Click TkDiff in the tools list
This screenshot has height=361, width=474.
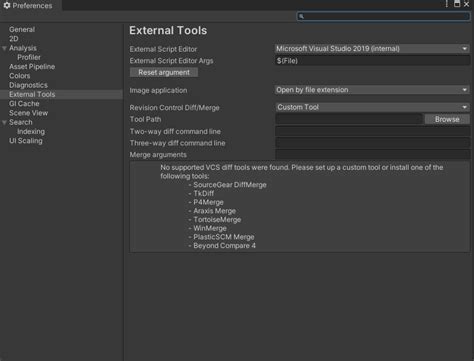(204, 193)
